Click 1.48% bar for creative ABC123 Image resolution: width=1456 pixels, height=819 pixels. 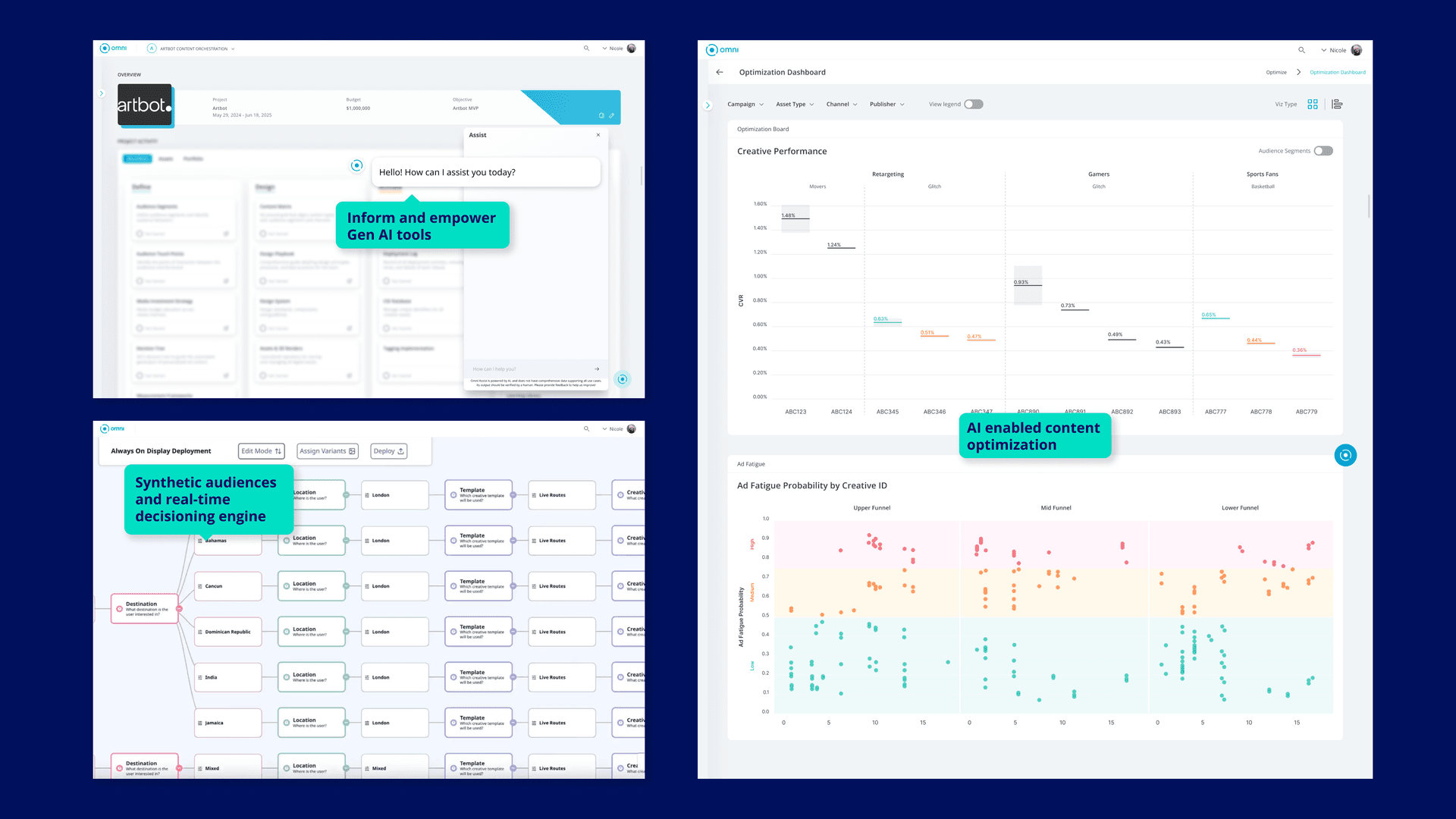795,218
